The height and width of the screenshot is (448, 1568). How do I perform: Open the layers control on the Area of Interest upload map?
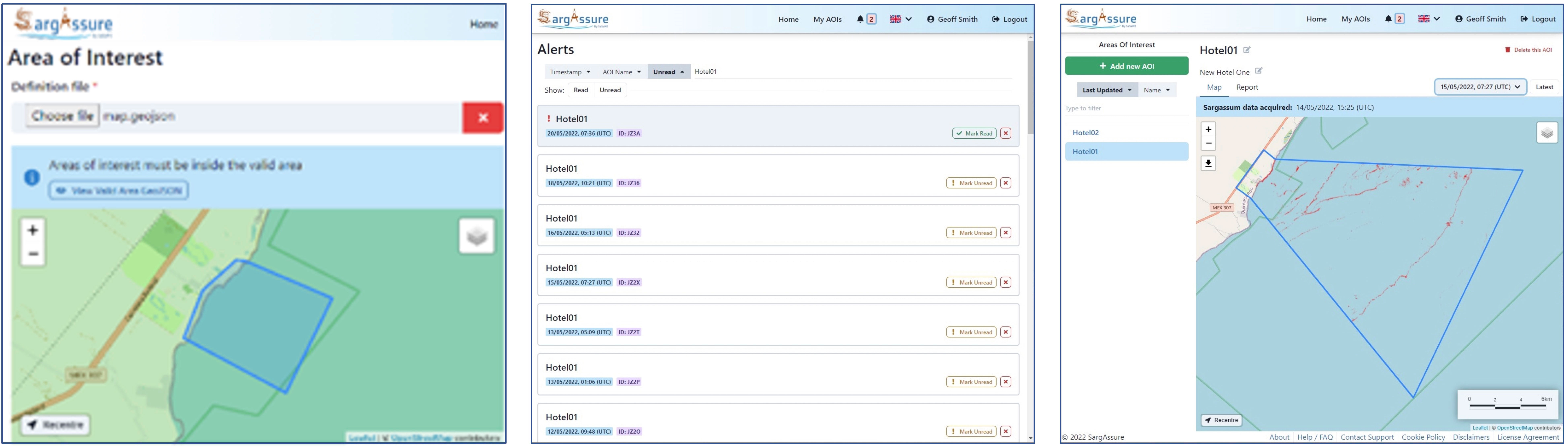pyautogui.click(x=477, y=236)
